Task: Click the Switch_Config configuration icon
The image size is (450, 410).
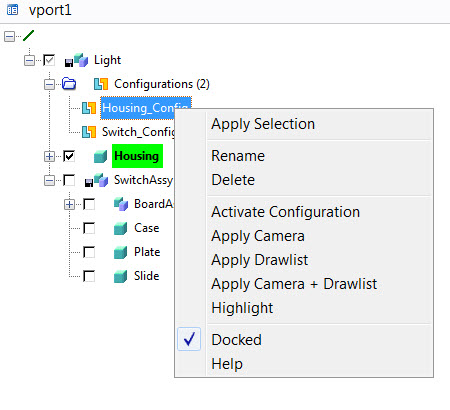Action: (x=89, y=132)
